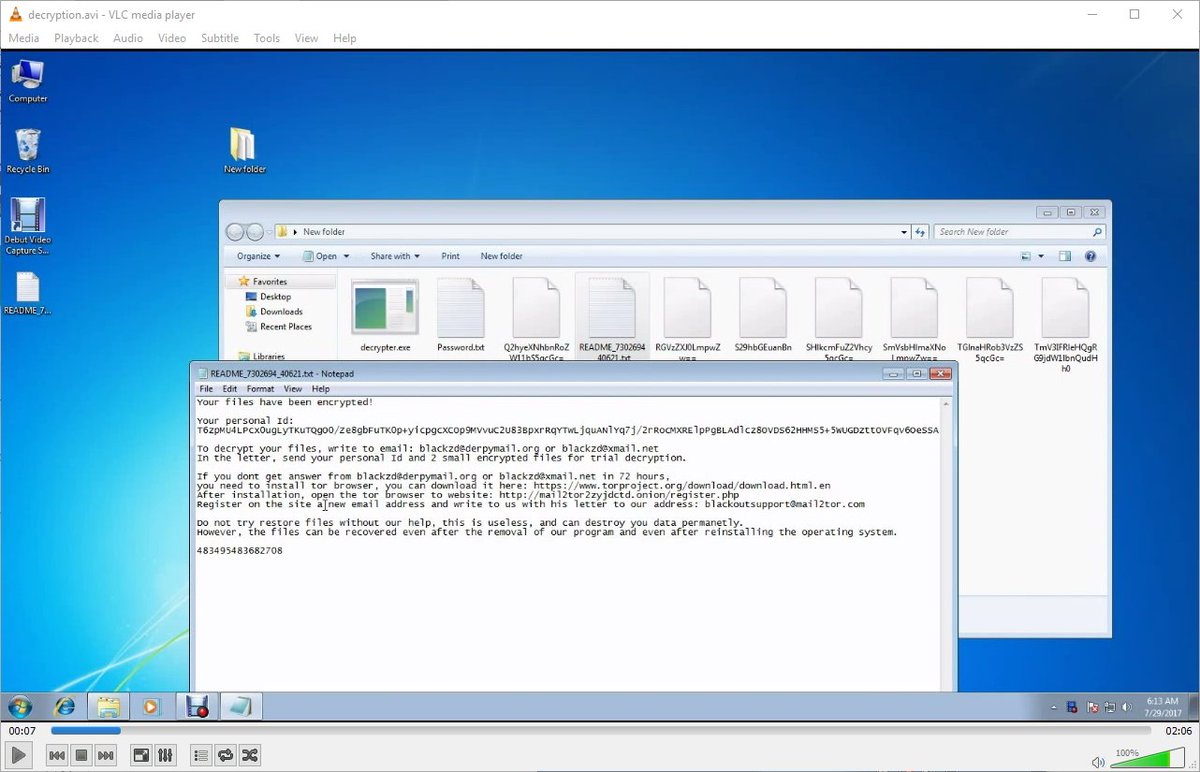Open the VLC Tools menu
The height and width of the screenshot is (772, 1200).
[x=267, y=38]
